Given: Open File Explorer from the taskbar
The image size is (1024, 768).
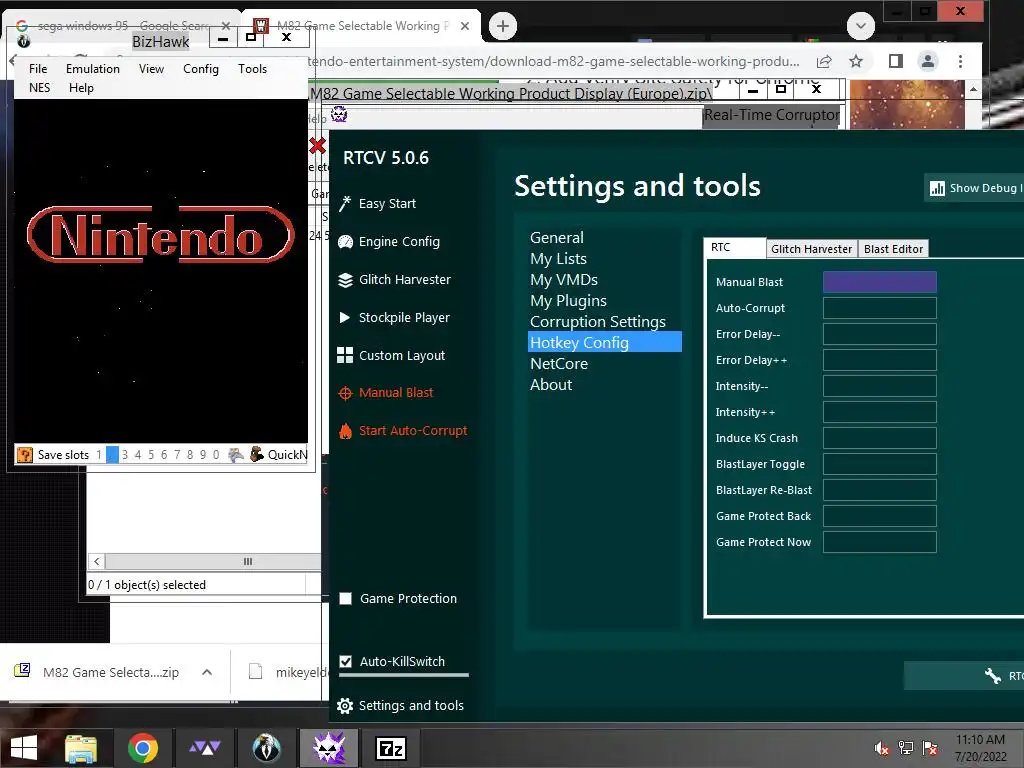Looking at the screenshot, I should 81,748.
